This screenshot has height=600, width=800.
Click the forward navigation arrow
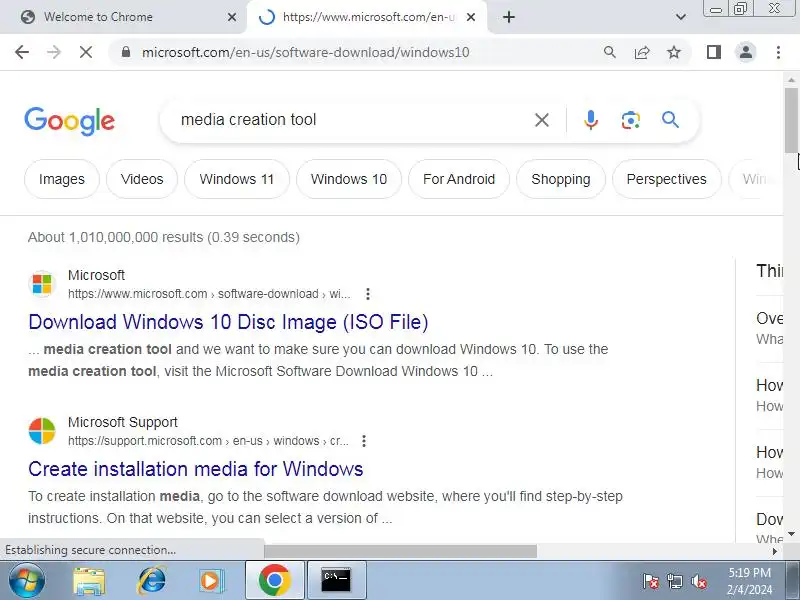point(54,52)
